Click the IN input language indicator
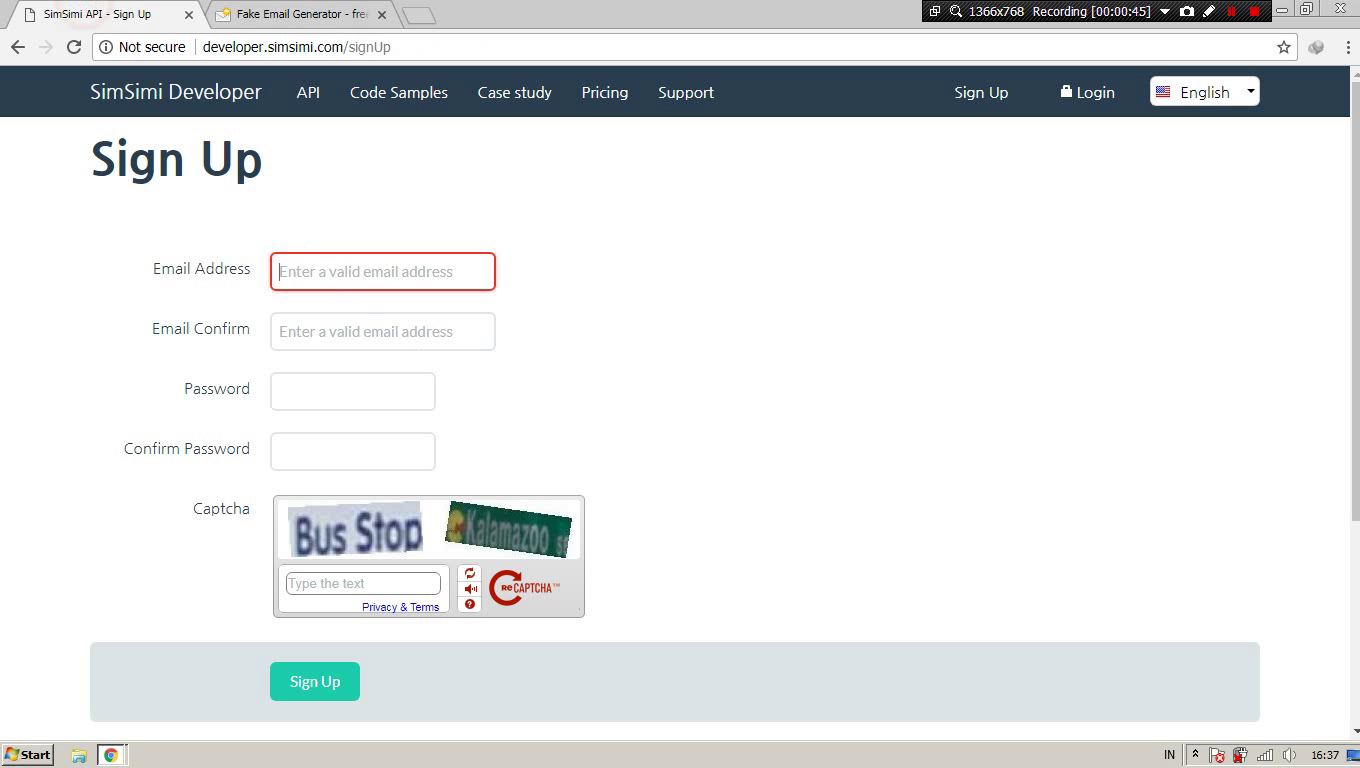Image resolution: width=1360 pixels, height=768 pixels. point(1170,755)
